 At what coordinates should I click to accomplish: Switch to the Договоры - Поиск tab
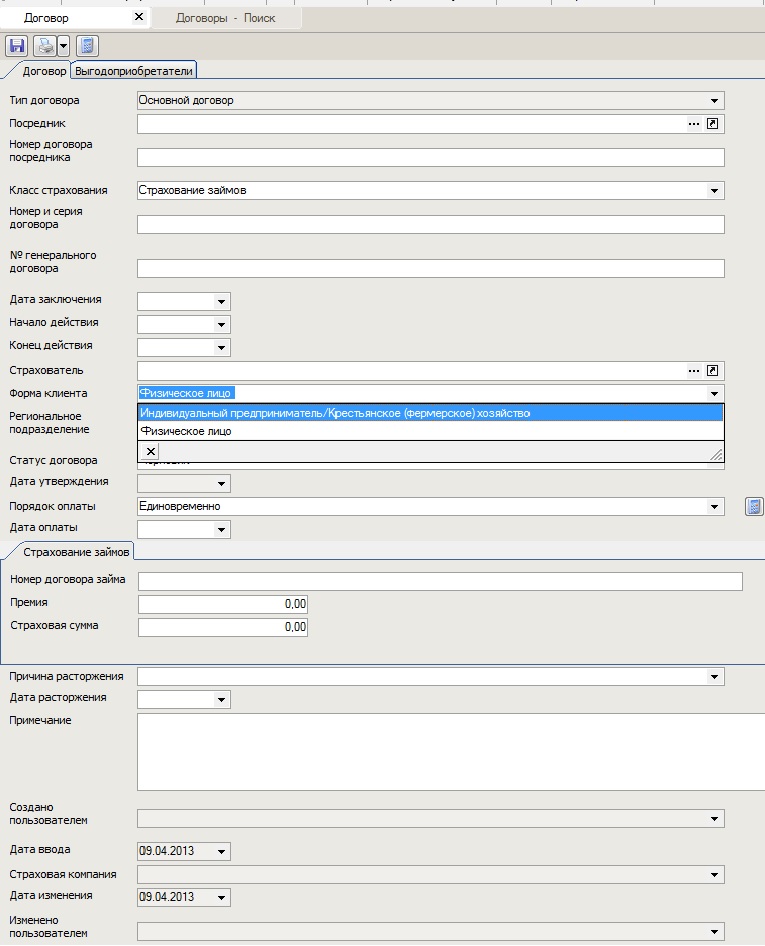pos(225,18)
